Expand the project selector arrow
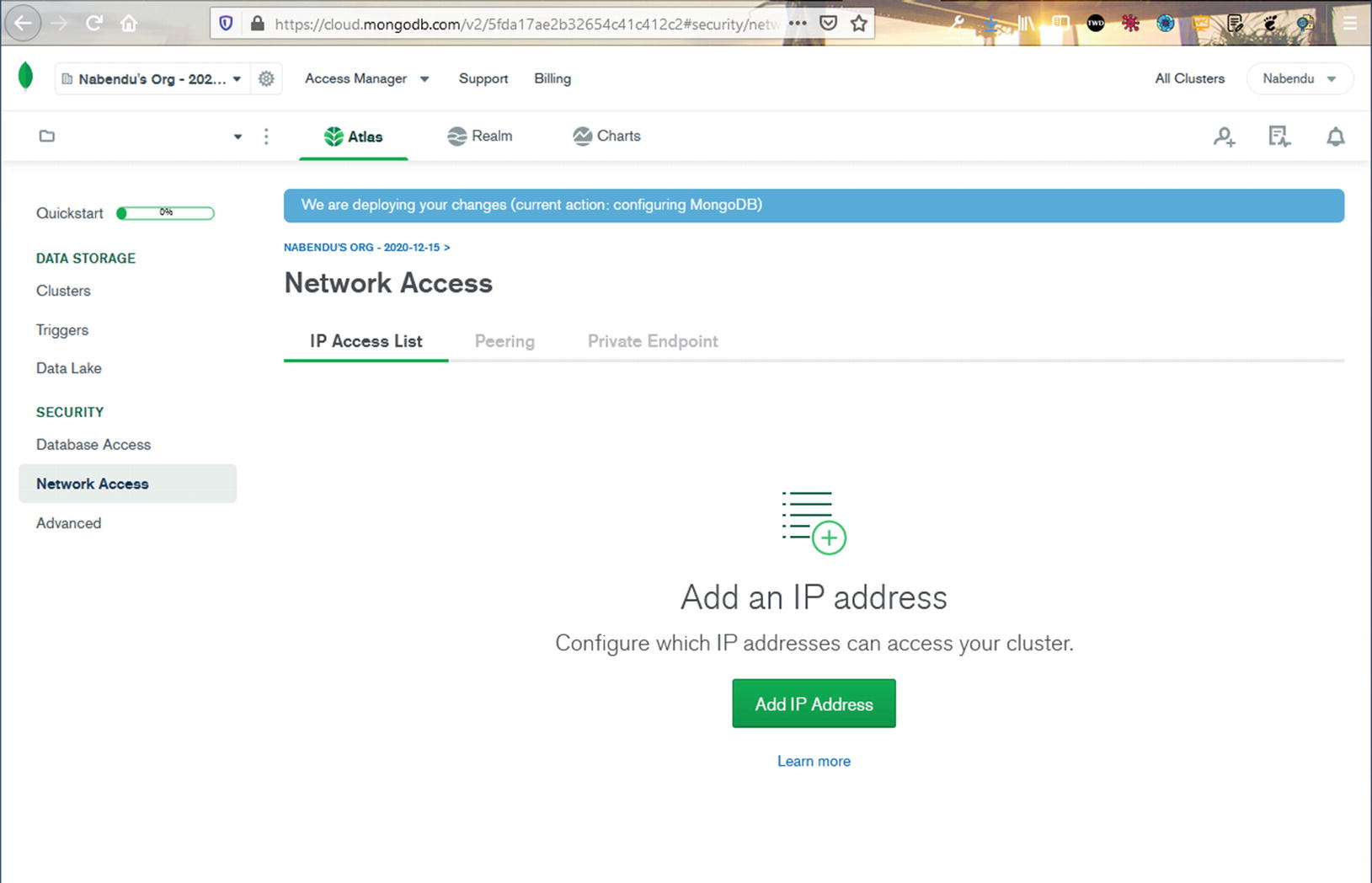This screenshot has height=883, width=1372. click(x=238, y=136)
